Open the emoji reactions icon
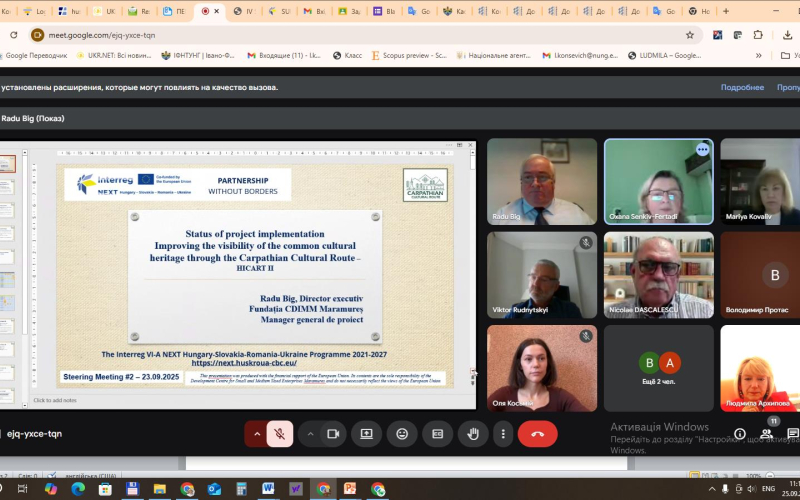The width and height of the screenshot is (800, 500). (x=402, y=434)
